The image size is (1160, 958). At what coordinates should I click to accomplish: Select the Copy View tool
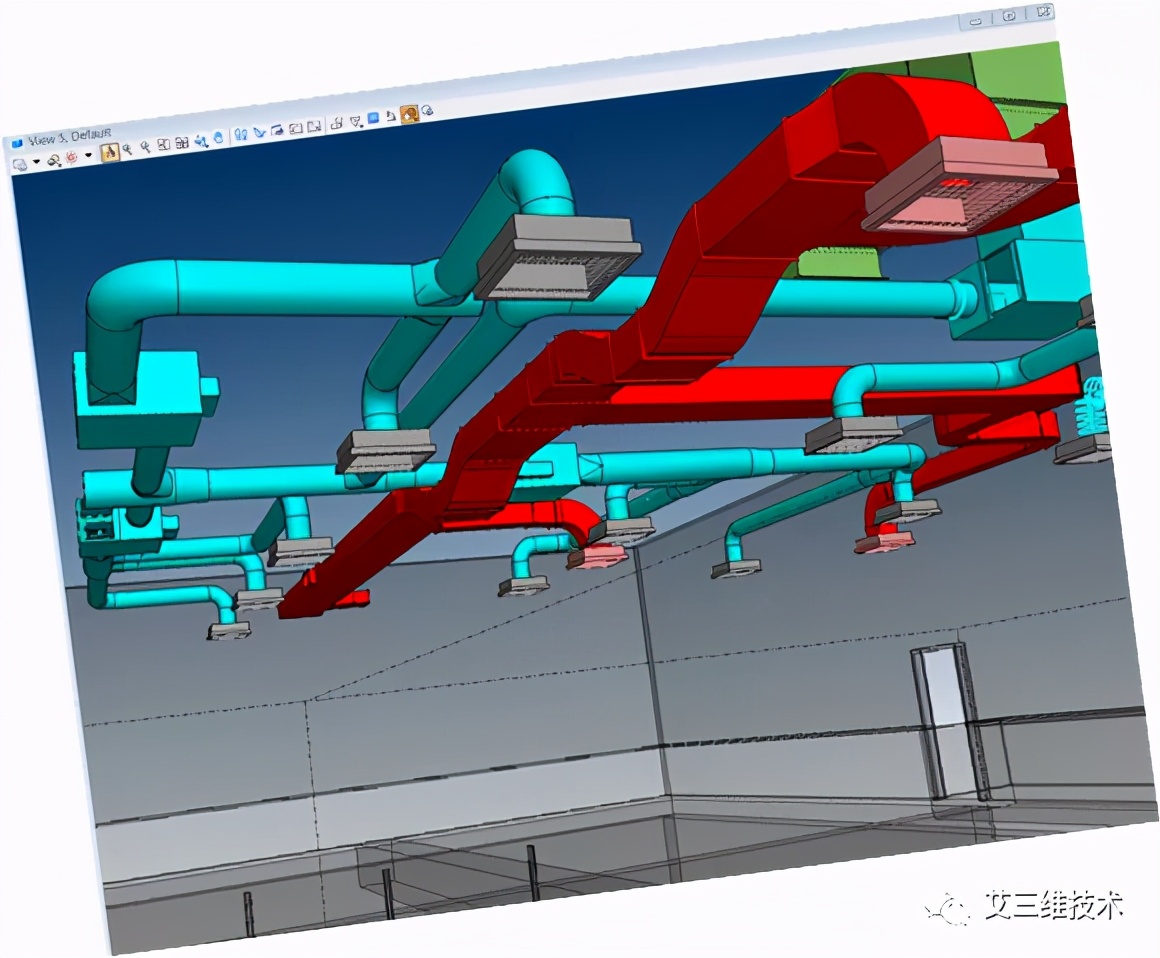[337, 124]
